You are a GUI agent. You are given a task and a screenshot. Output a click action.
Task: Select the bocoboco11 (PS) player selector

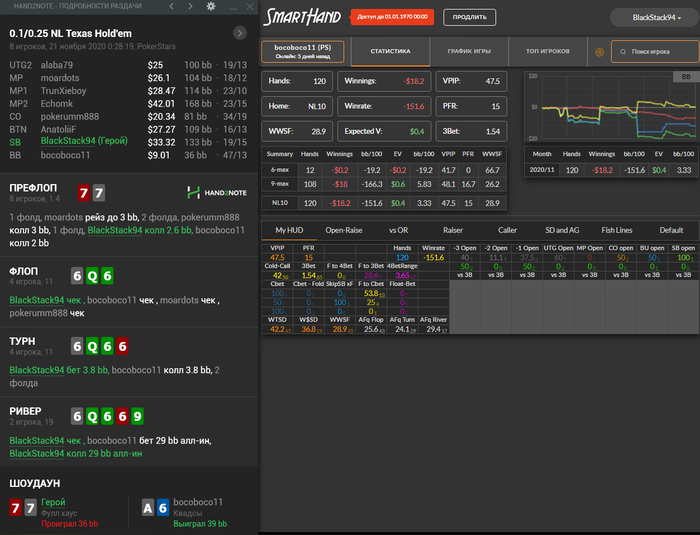[x=301, y=51]
